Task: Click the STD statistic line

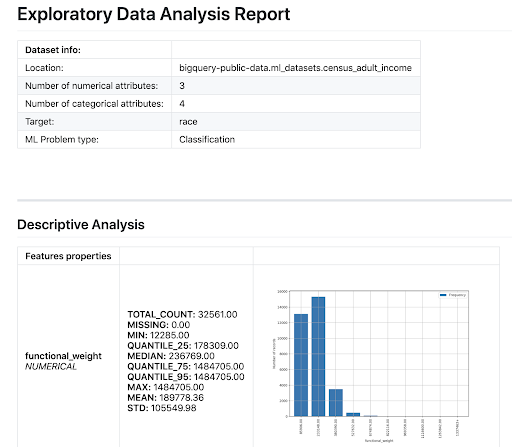Action: pyautogui.click(x=162, y=408)
